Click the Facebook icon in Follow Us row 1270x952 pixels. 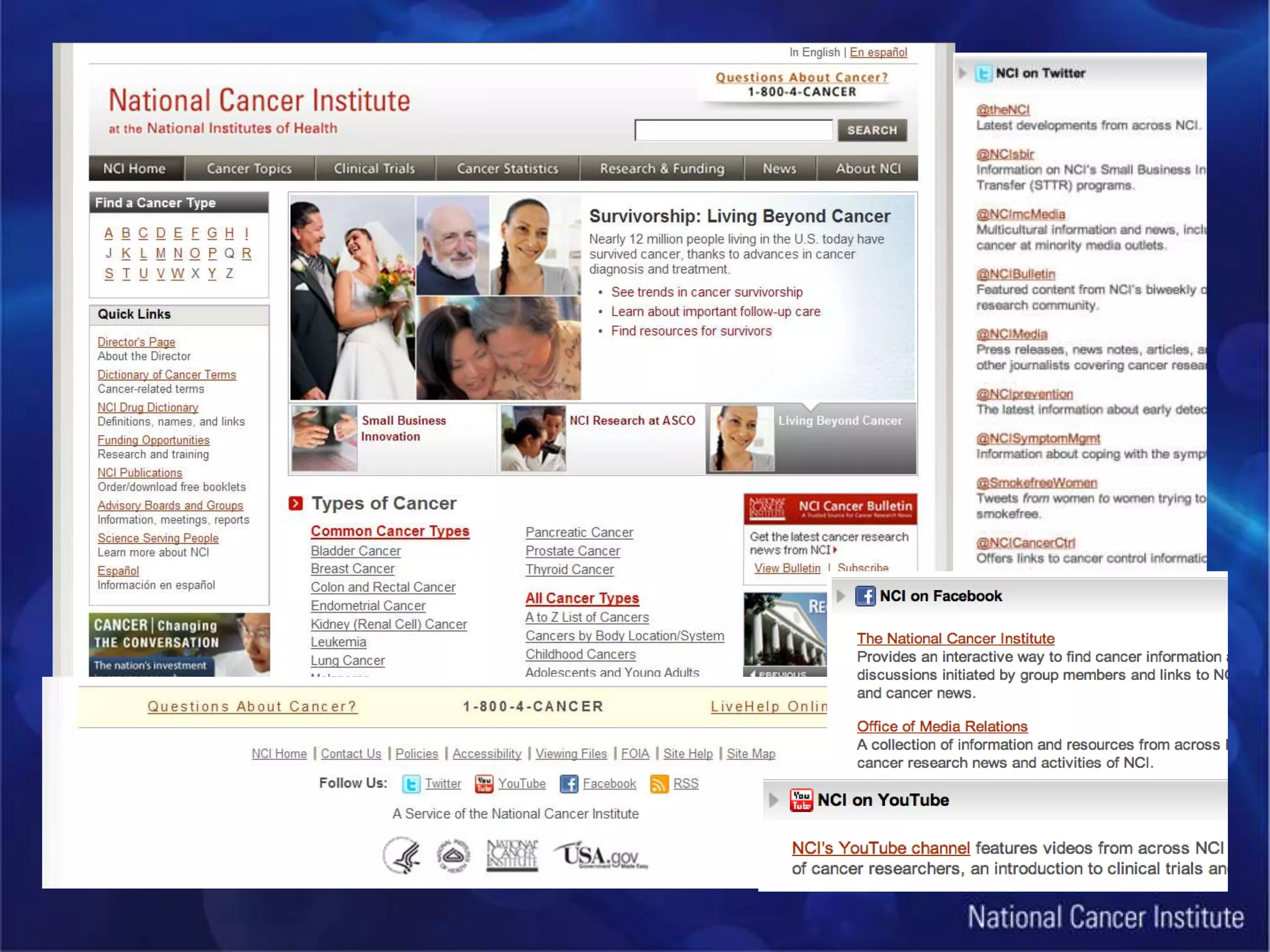[x=569, y=784]
